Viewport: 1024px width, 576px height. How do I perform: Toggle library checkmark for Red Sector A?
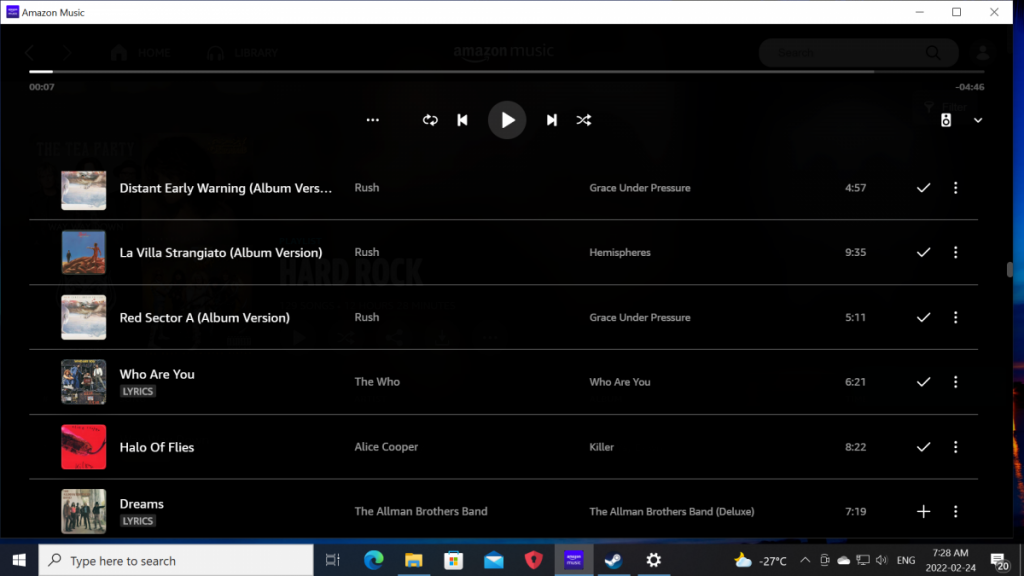click(x=923, y=317)
